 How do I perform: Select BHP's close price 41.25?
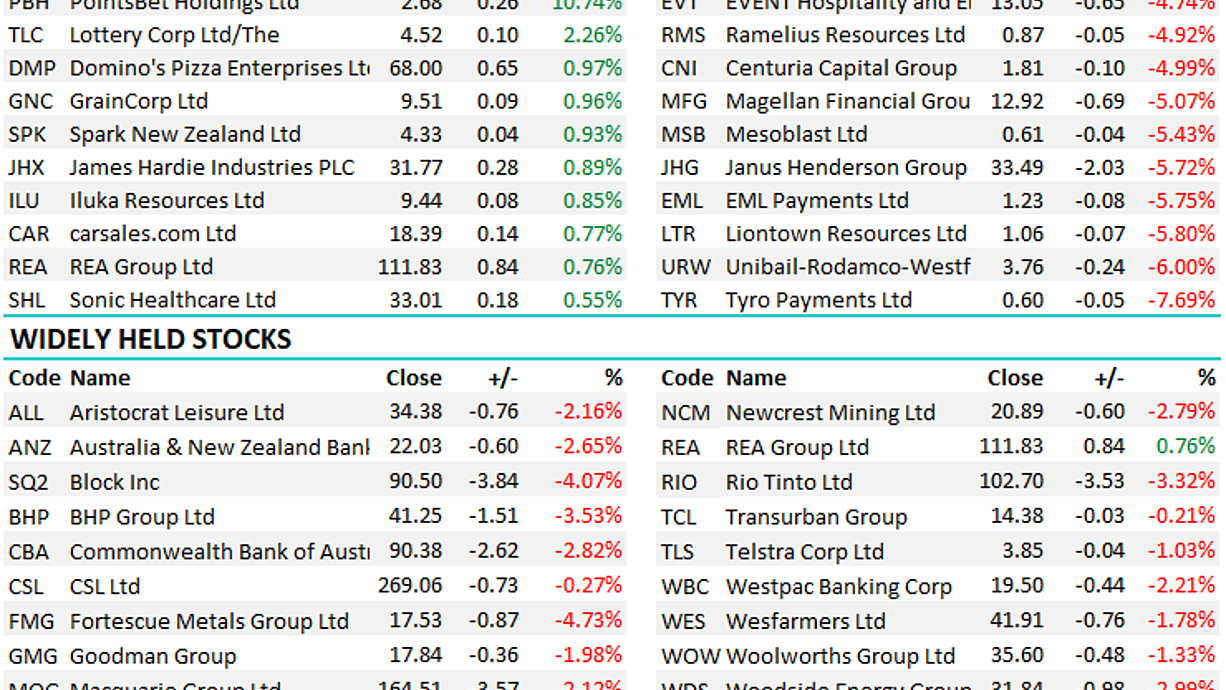(x=416, y=517)
